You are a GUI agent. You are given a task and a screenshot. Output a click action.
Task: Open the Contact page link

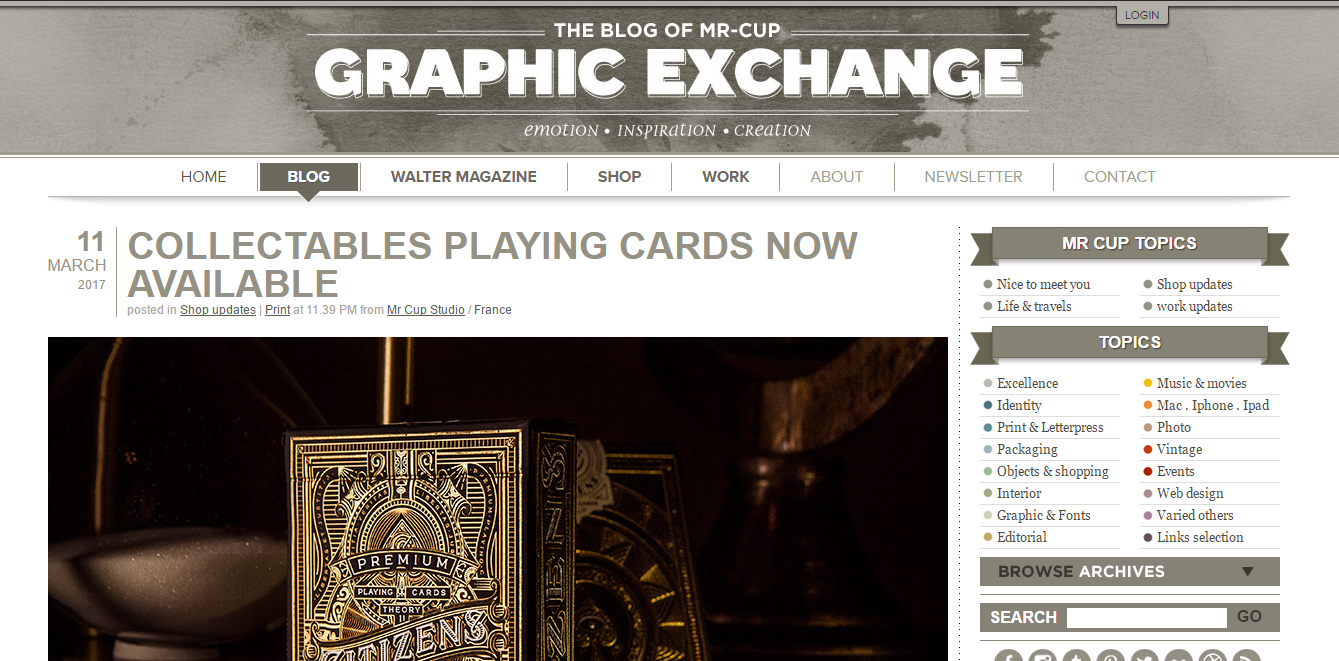coord(1119,177)
